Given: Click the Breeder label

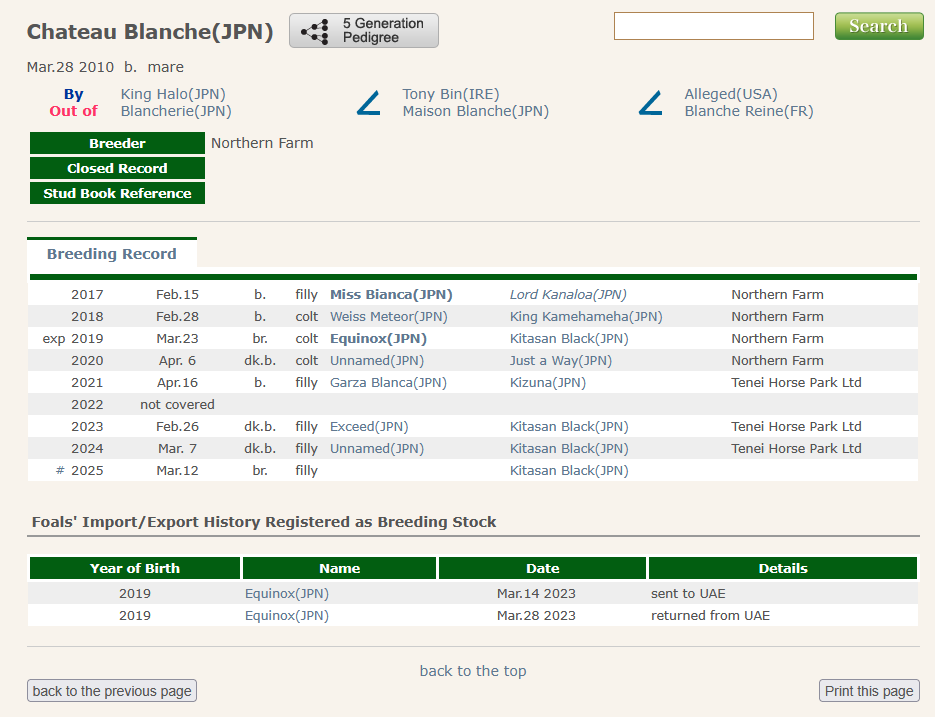Looking at the screenshot, I should [x=117, y=143].
